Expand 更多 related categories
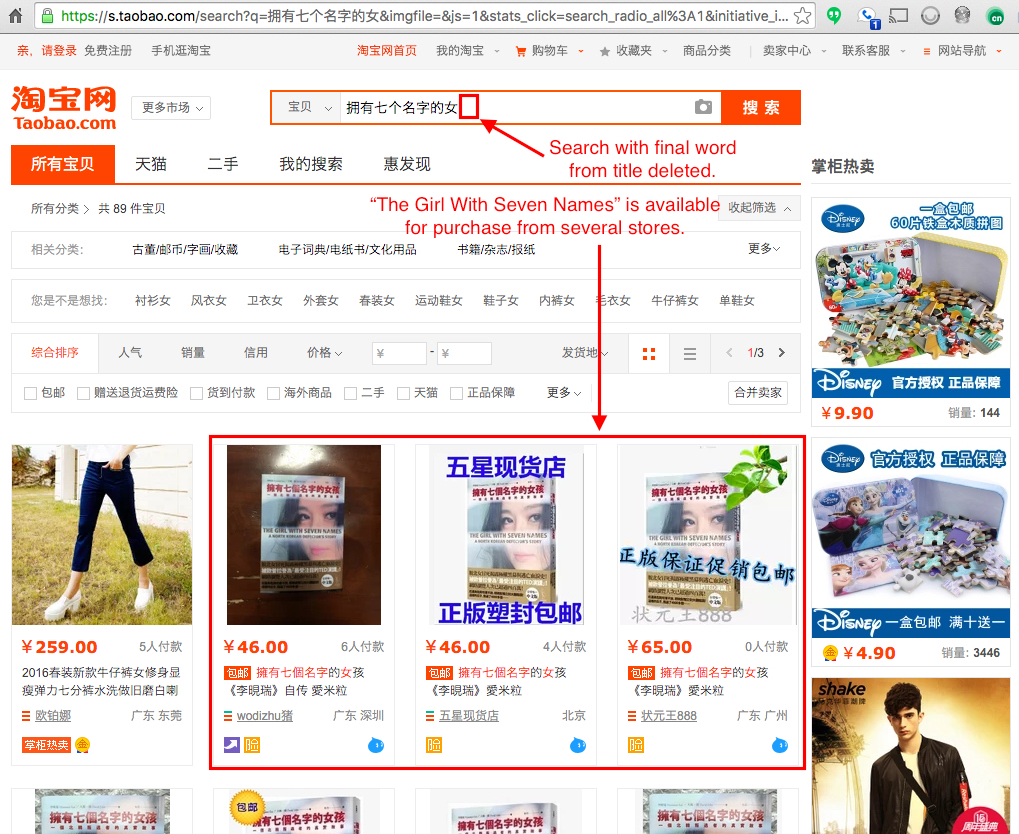Screen dimensions: 1019x834 764,249
